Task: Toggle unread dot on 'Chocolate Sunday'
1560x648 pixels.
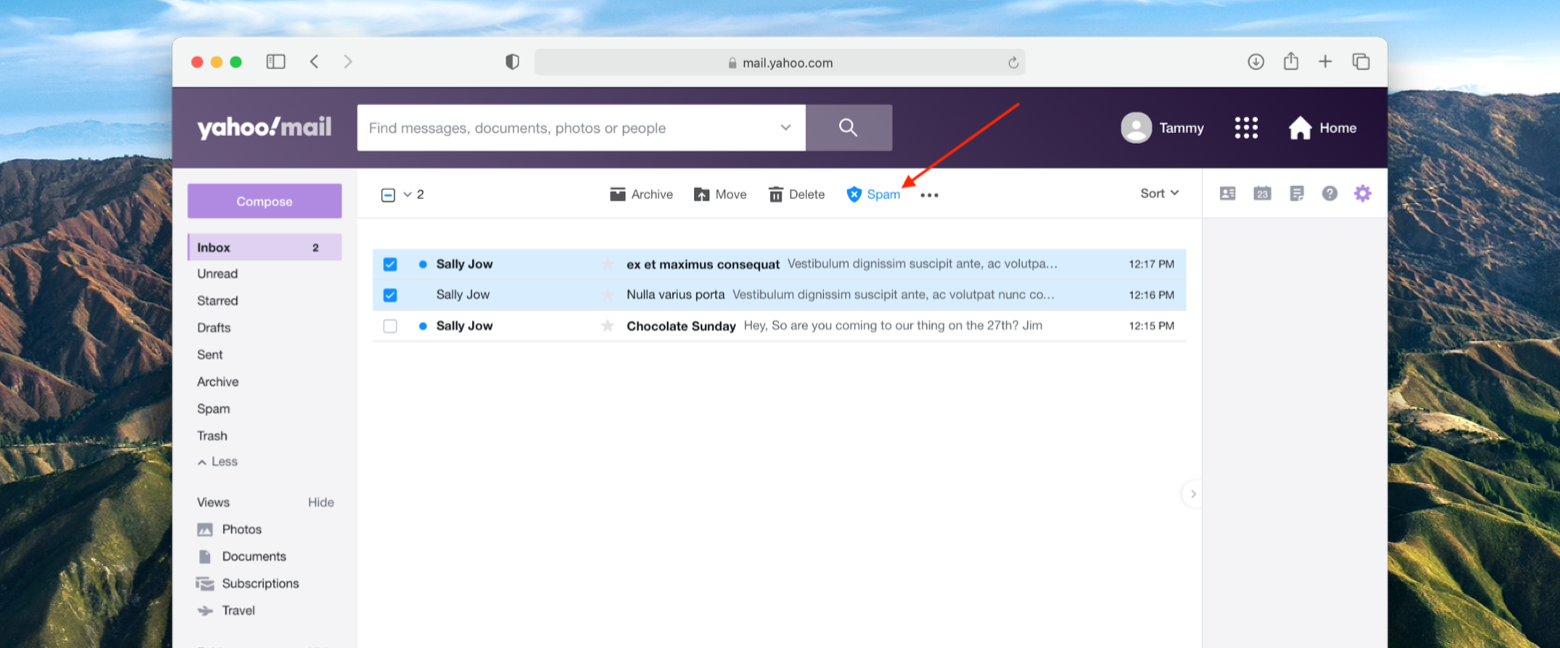Action: click(x=423, y=326)
